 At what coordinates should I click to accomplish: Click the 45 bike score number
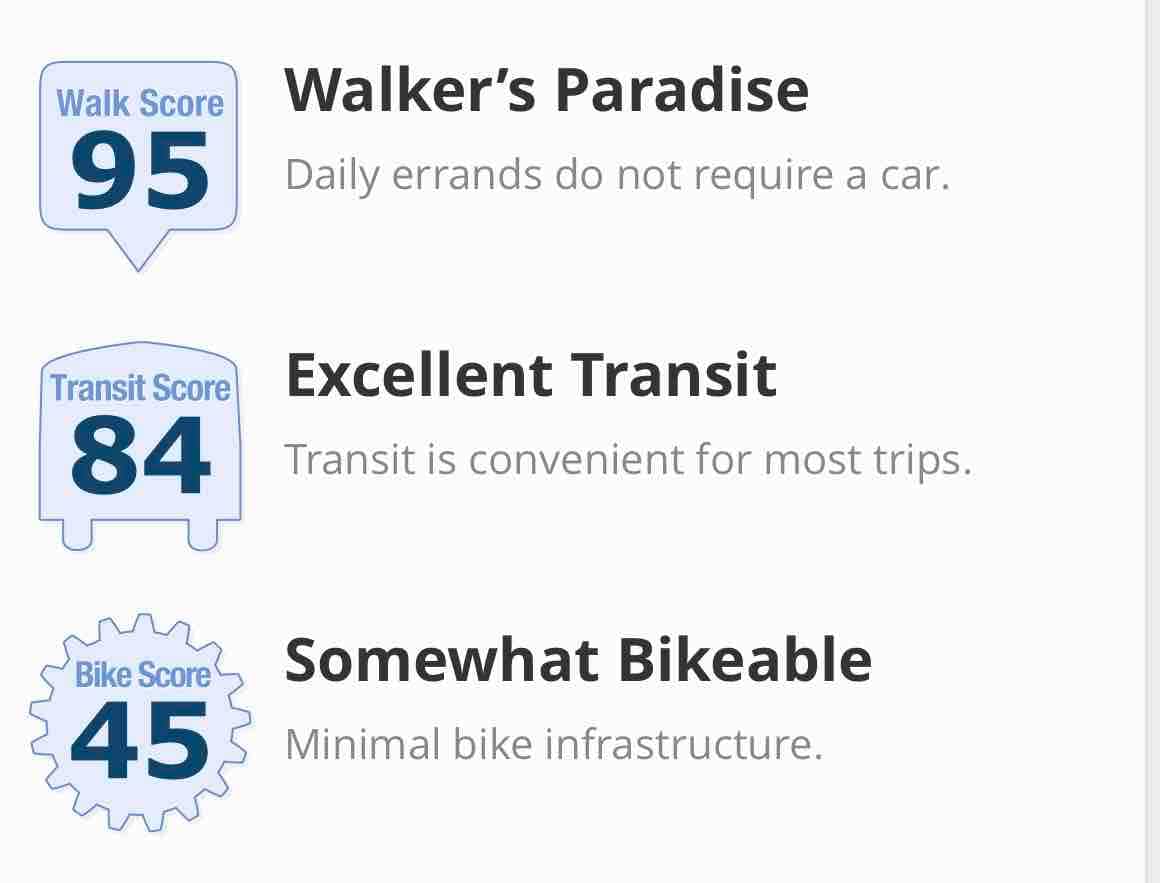pos(139,740)
